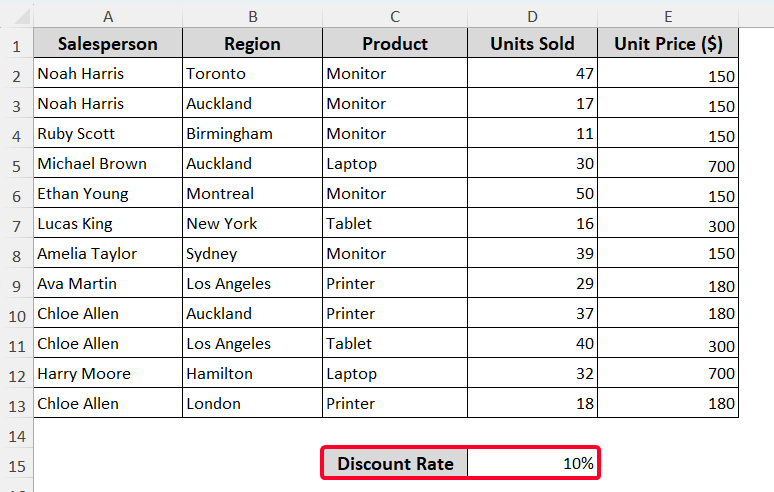Click the "Units Sold" header cell
The height and width of the screenshot is (492, 774).
click(533, 44)
